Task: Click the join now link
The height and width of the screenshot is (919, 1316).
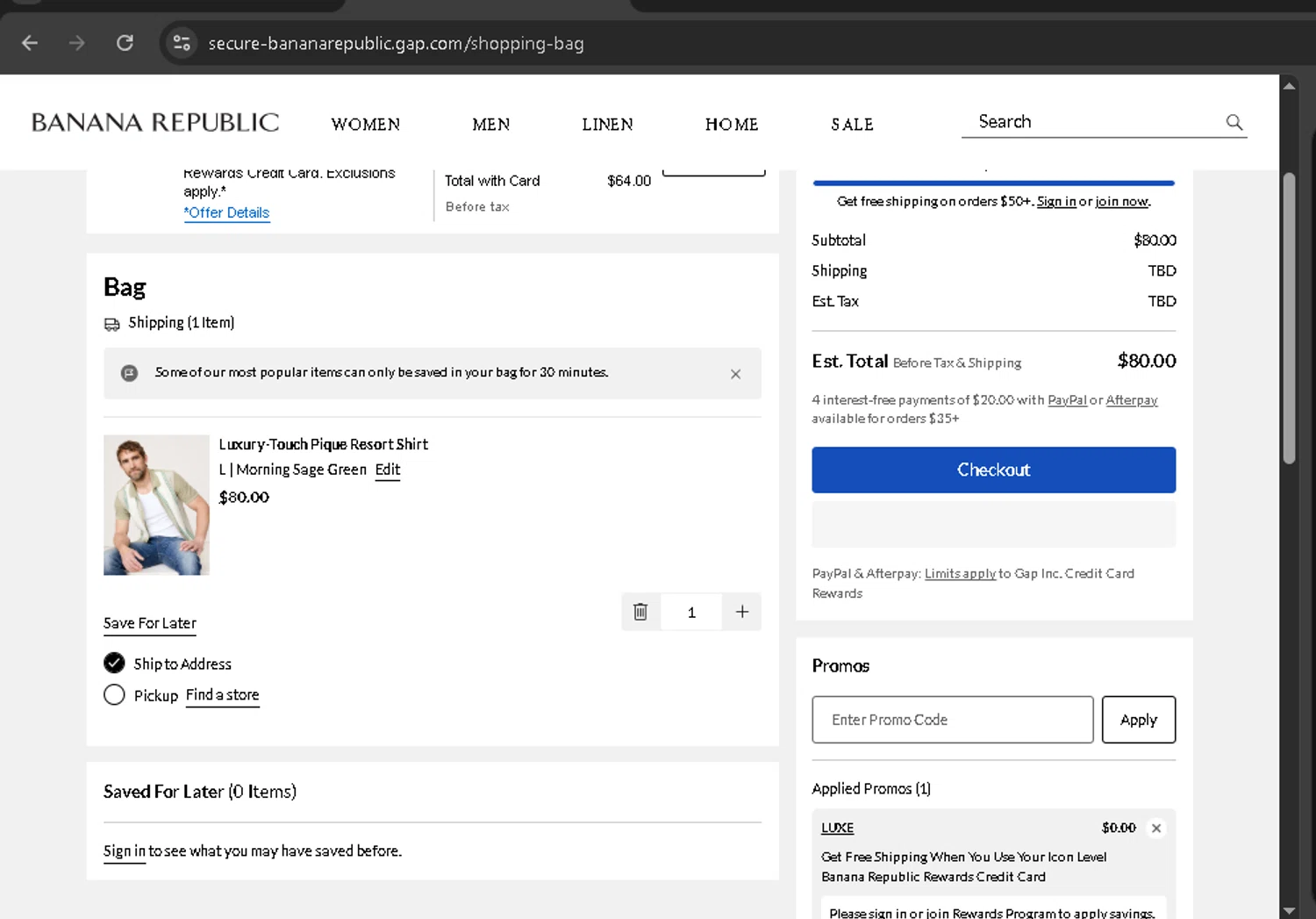Action: [x=1122, y=202]
